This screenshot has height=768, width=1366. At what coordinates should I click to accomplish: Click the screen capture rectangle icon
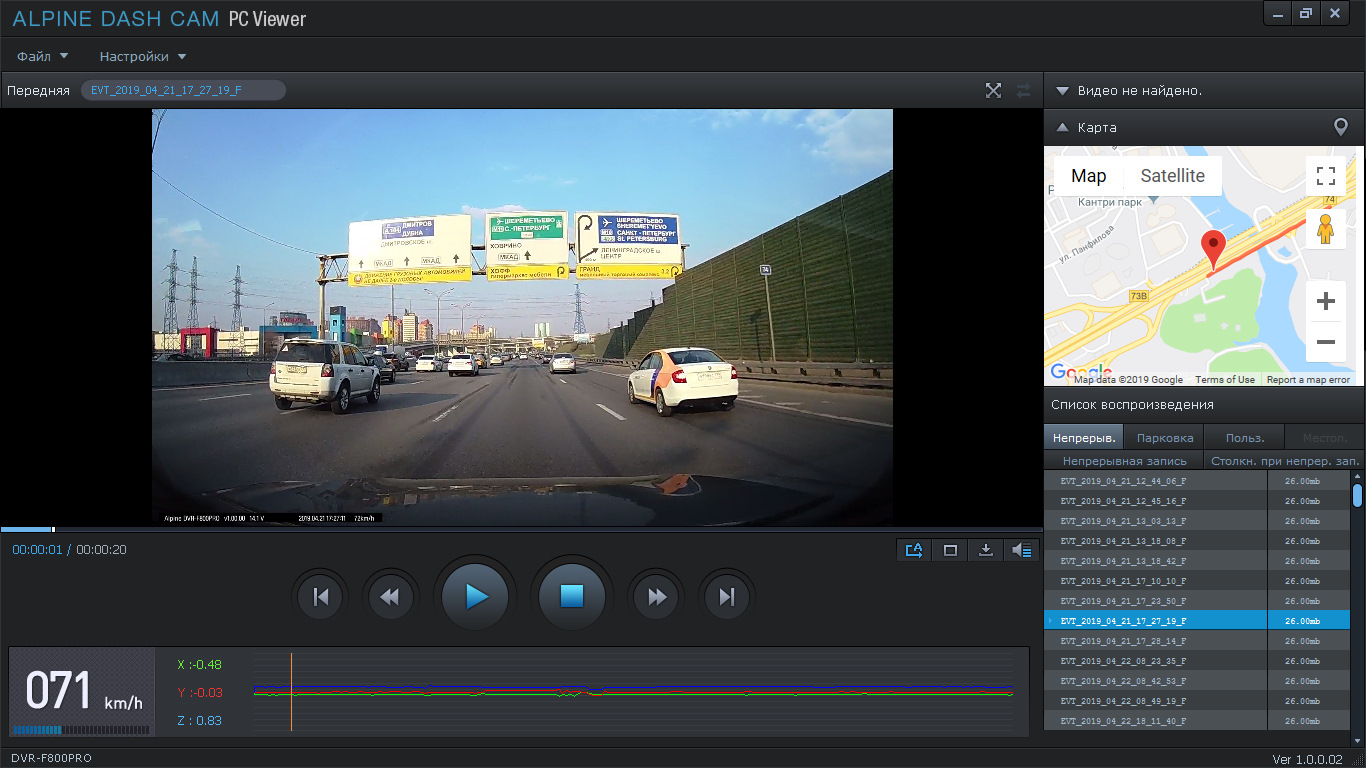[x=950, y=550]
